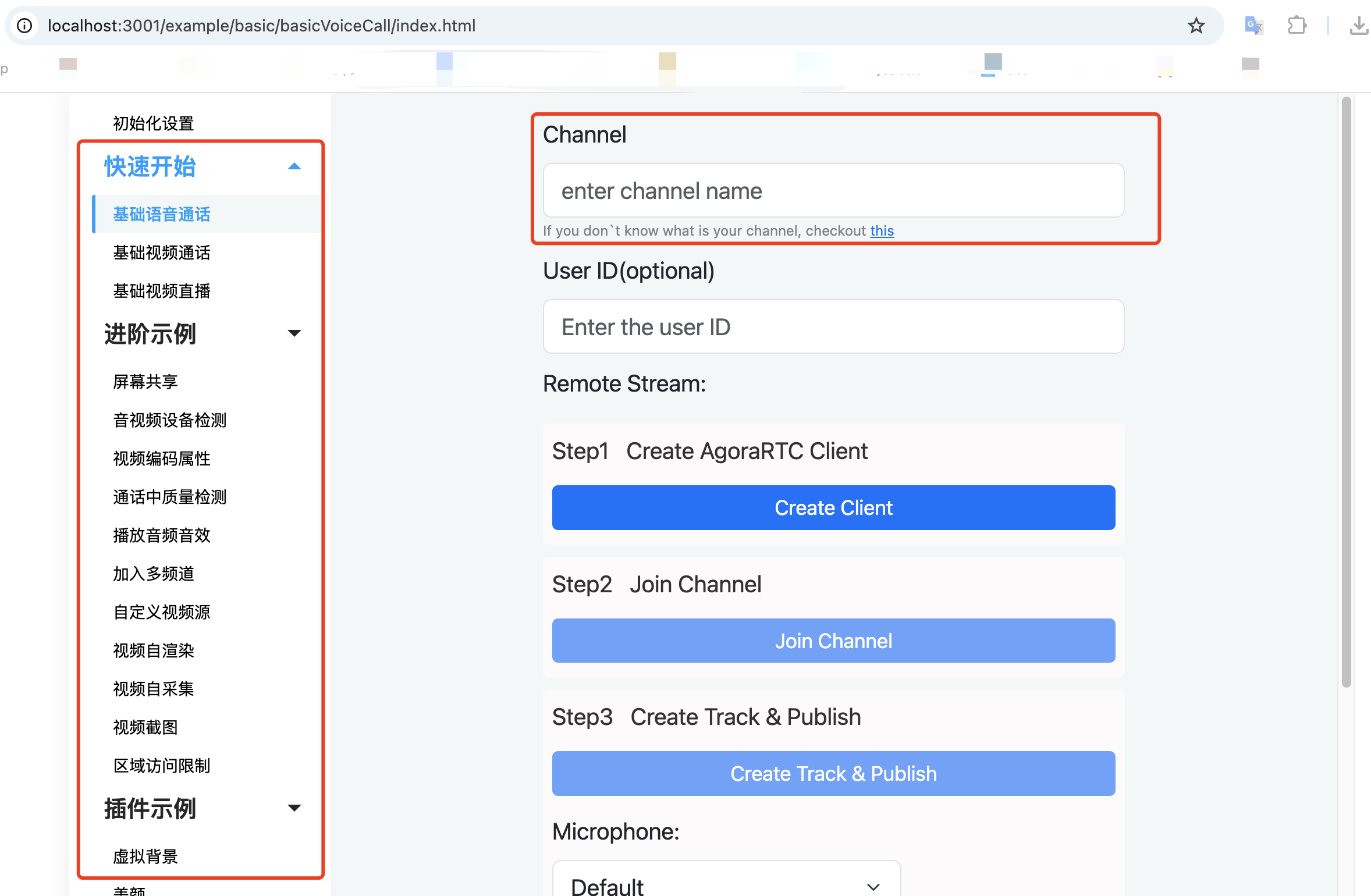Open the Google Translate icon
Image resolution: width=1371 pixels, height=896 pixels.
tap(1253, 26)
